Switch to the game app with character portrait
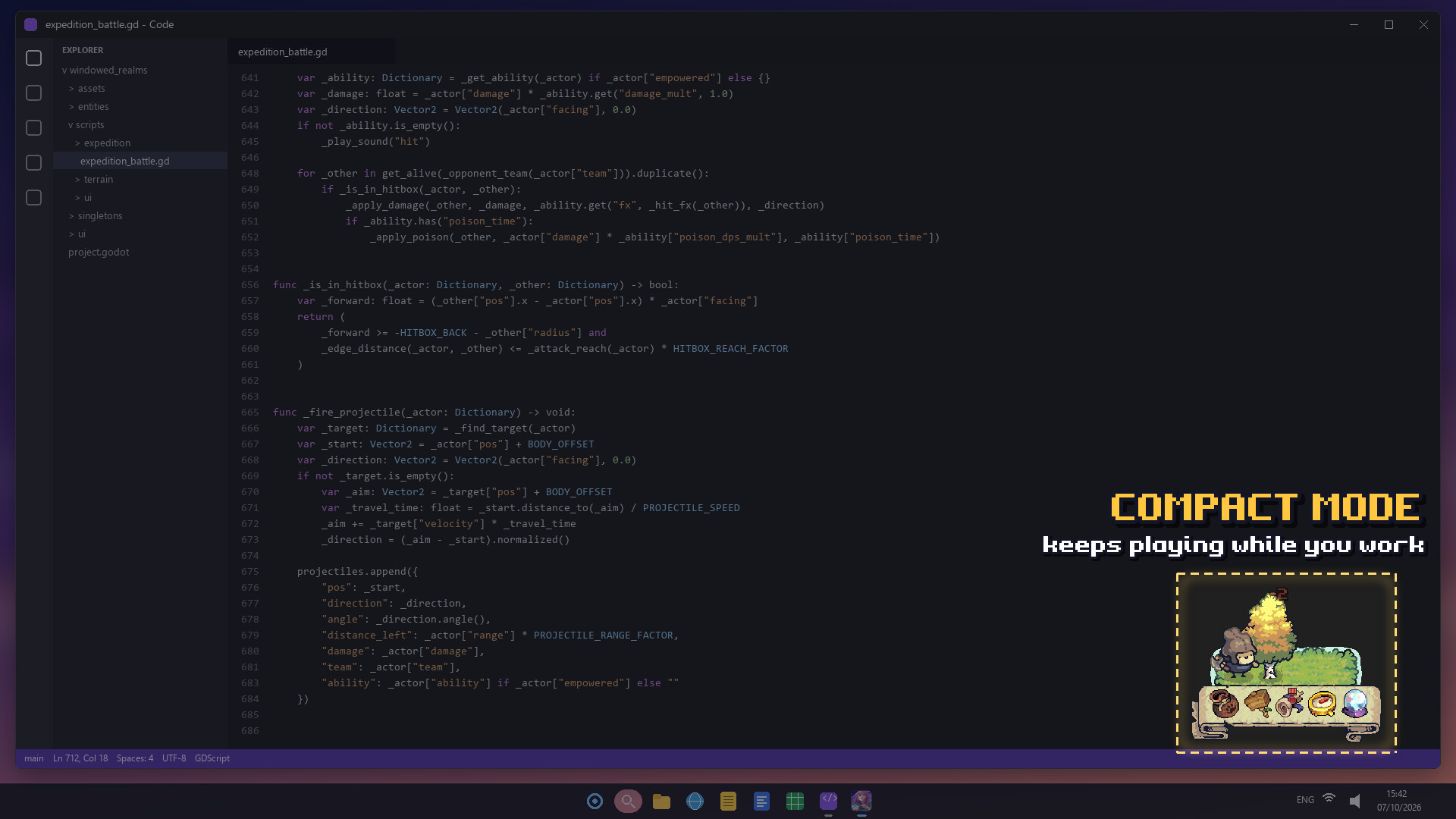Viewport: 1456px width, 819px height. (861, 801)
